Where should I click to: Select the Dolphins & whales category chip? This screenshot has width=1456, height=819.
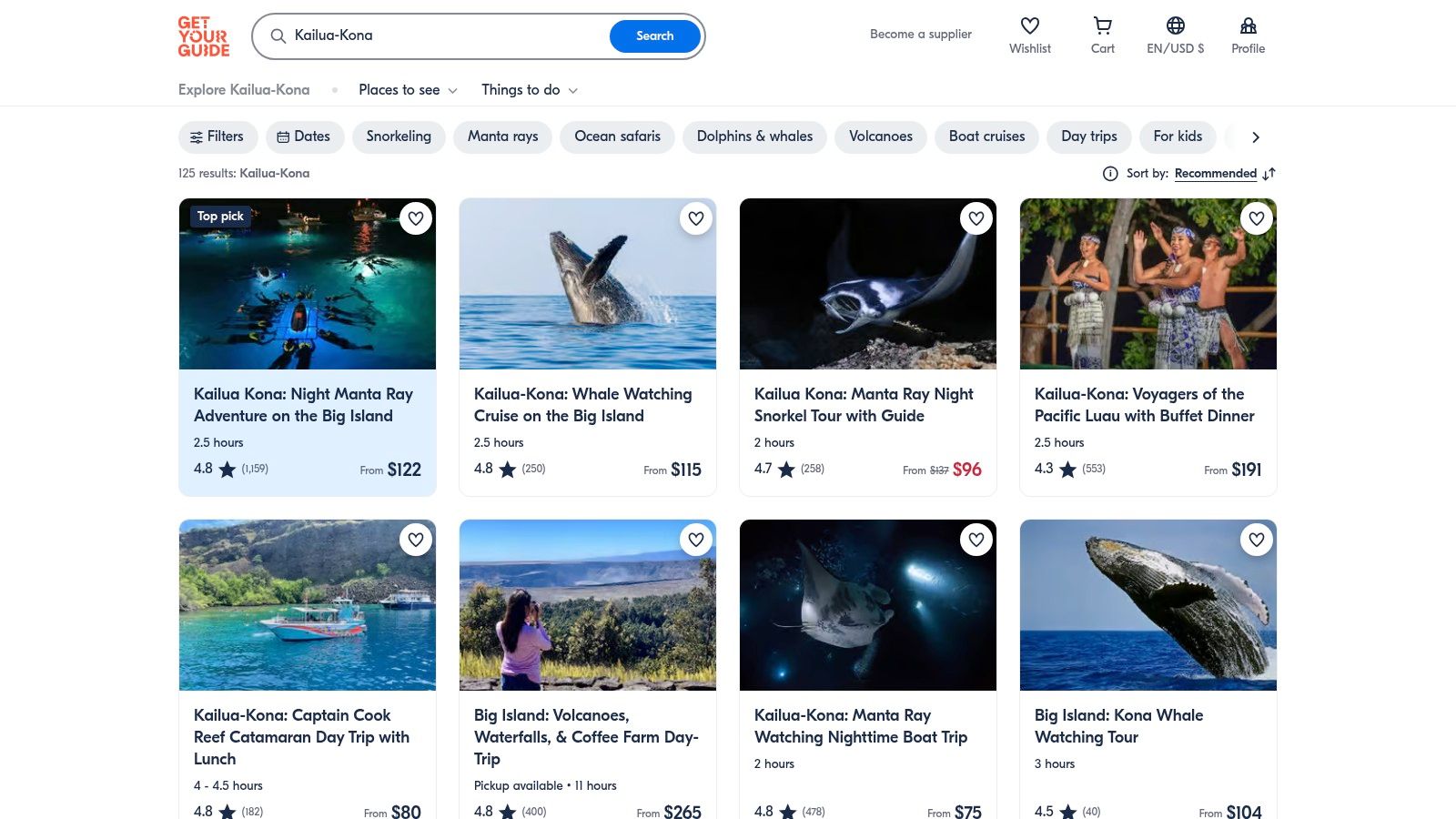tap(754, 136)
